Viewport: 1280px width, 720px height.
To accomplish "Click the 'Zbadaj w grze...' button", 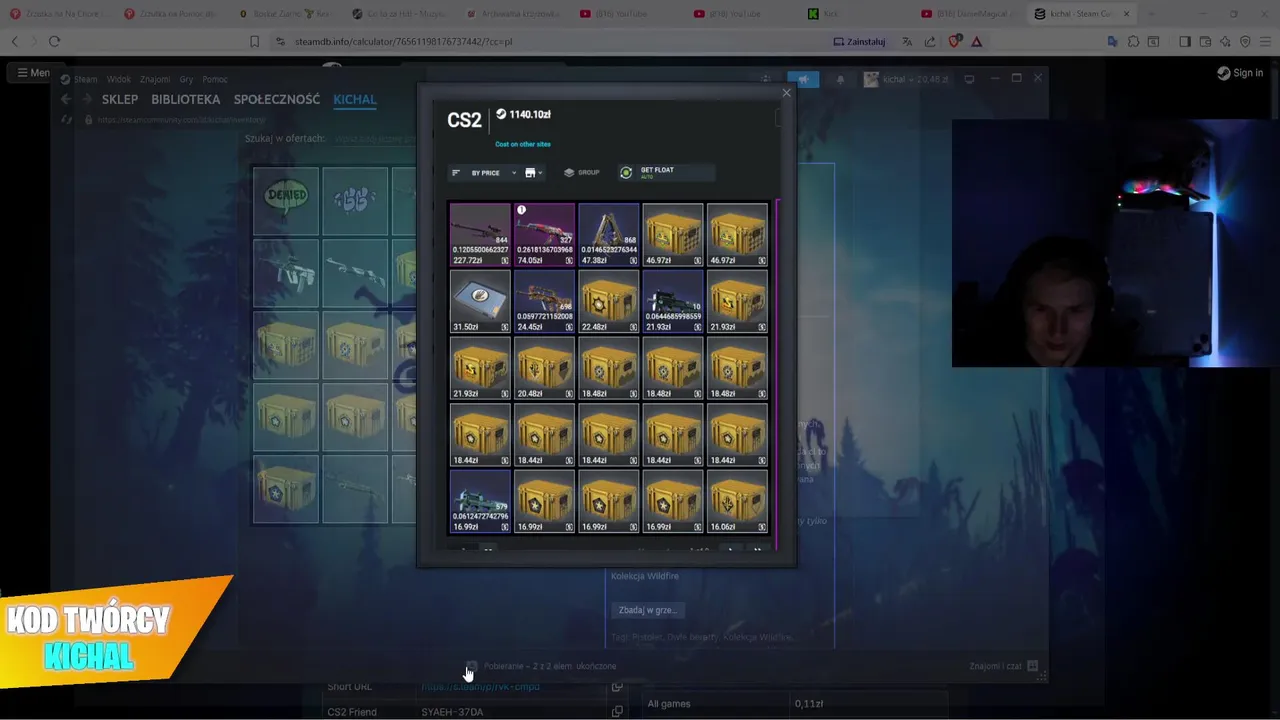I will [648, 610].
